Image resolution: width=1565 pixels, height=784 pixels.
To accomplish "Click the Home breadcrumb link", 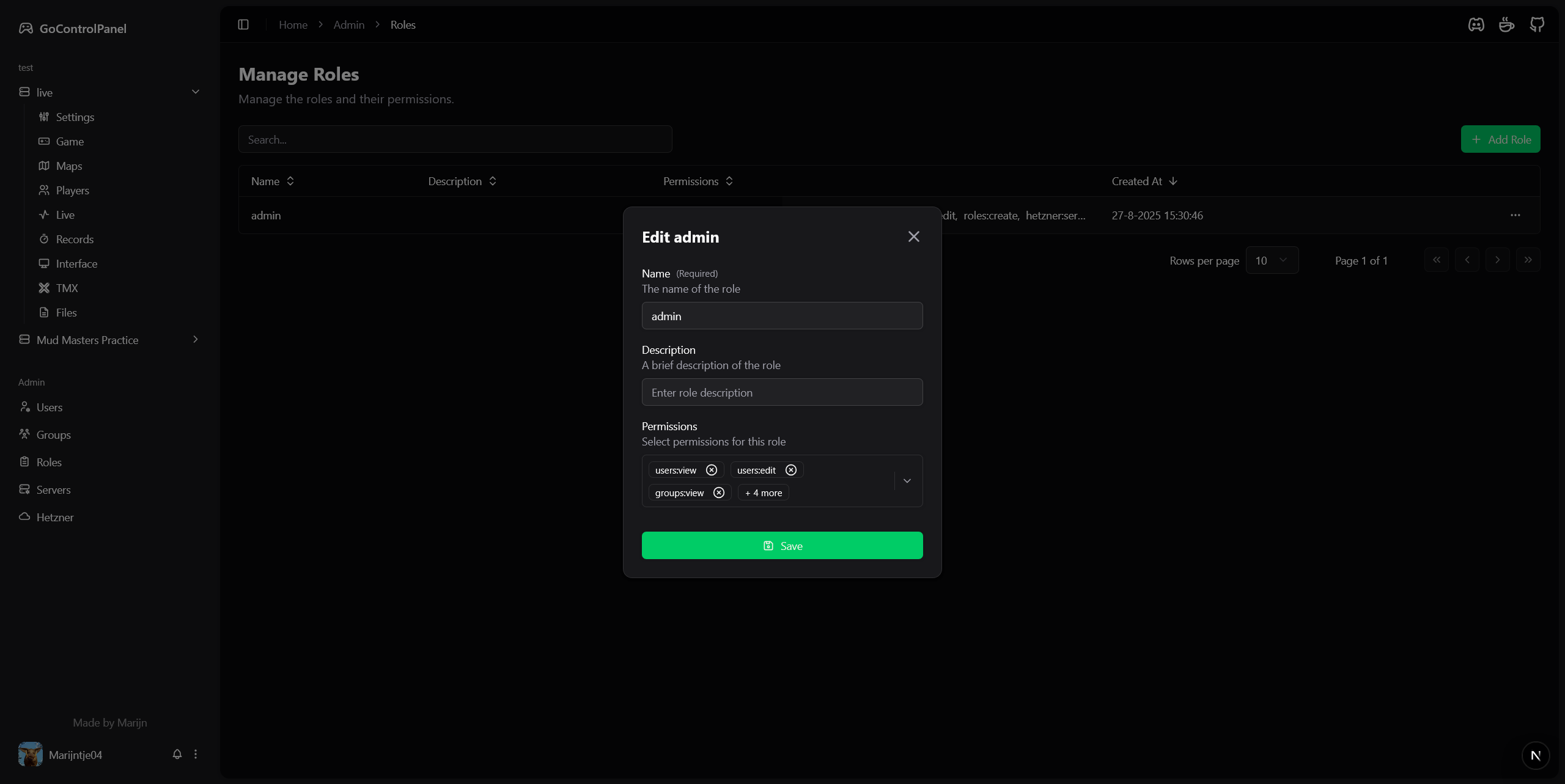I will point(293,24).
